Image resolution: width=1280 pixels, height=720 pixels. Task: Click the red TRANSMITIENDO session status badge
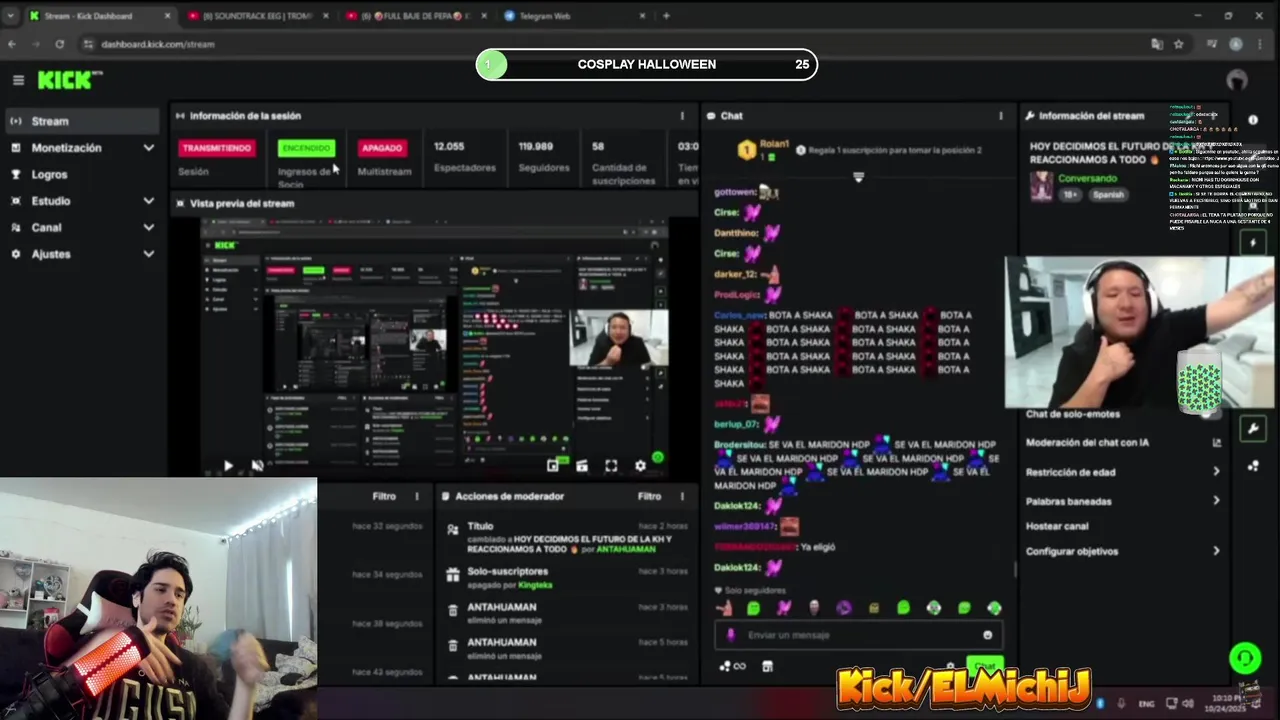(x=216, y=148)
